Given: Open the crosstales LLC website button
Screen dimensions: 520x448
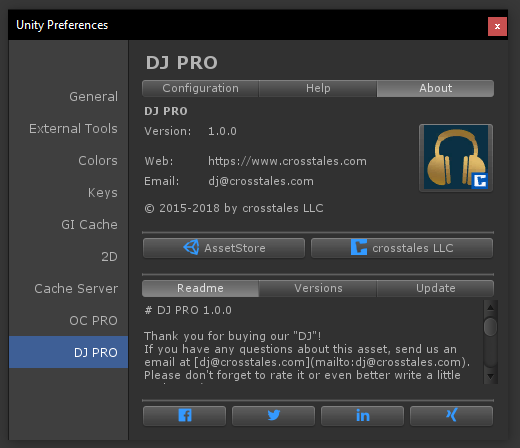Looking at the screenshot, I should 402,248.
